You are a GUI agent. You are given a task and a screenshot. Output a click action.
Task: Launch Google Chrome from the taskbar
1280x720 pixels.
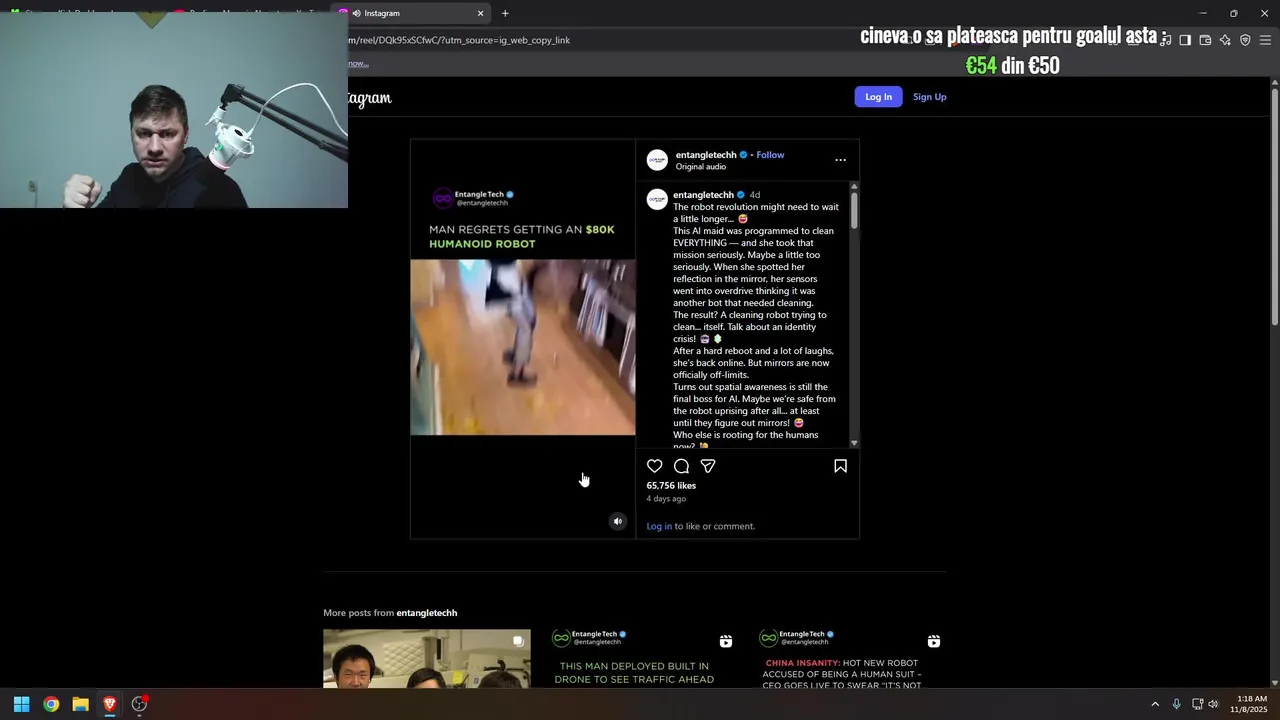point(51,704)
